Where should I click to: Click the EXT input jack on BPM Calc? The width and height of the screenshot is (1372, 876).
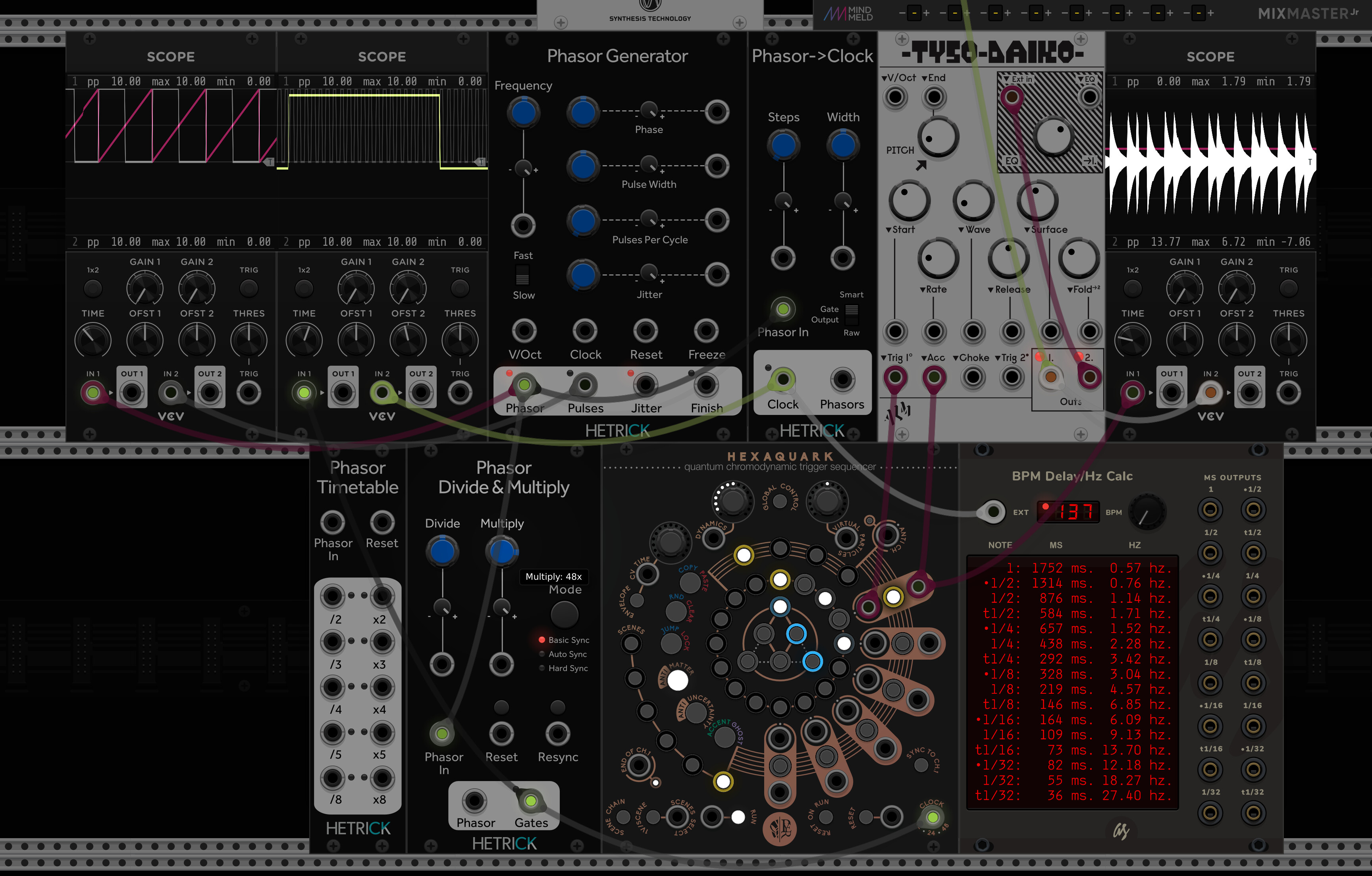click(993, 512)
